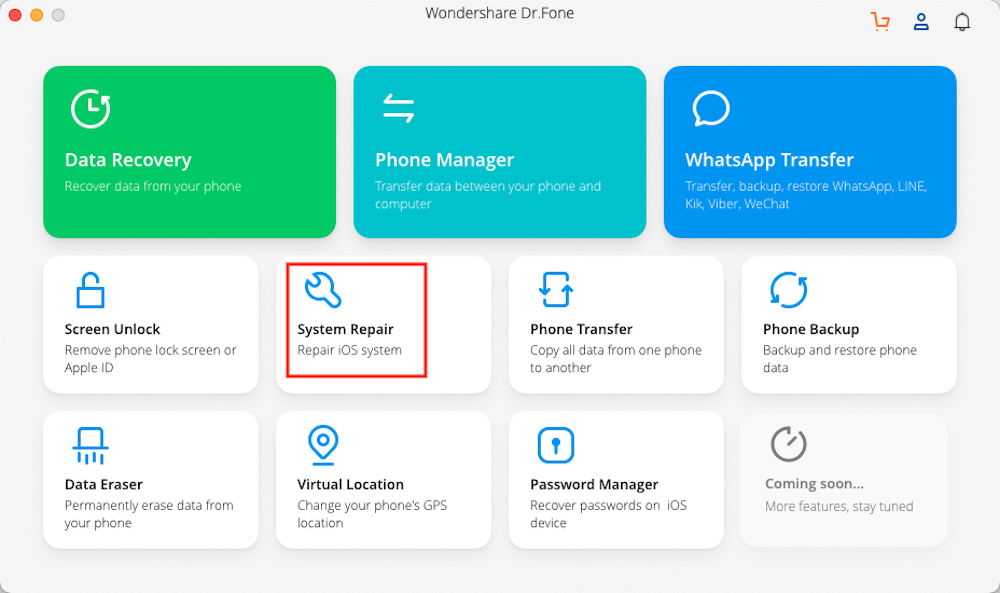The image size is (1000, 593).
Task: Minimize the Dr.Fone window
Action: point(37,15)
